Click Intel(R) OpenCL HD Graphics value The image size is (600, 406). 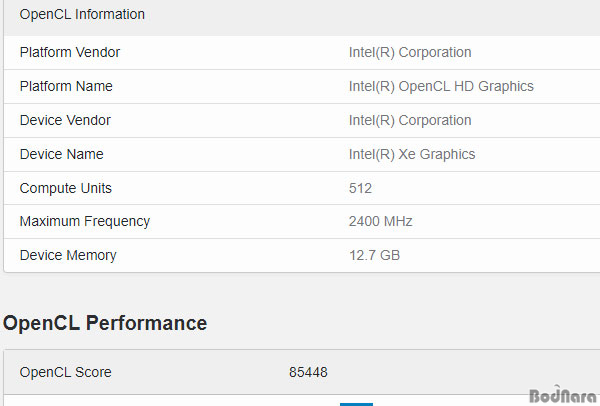pos(441,86)
